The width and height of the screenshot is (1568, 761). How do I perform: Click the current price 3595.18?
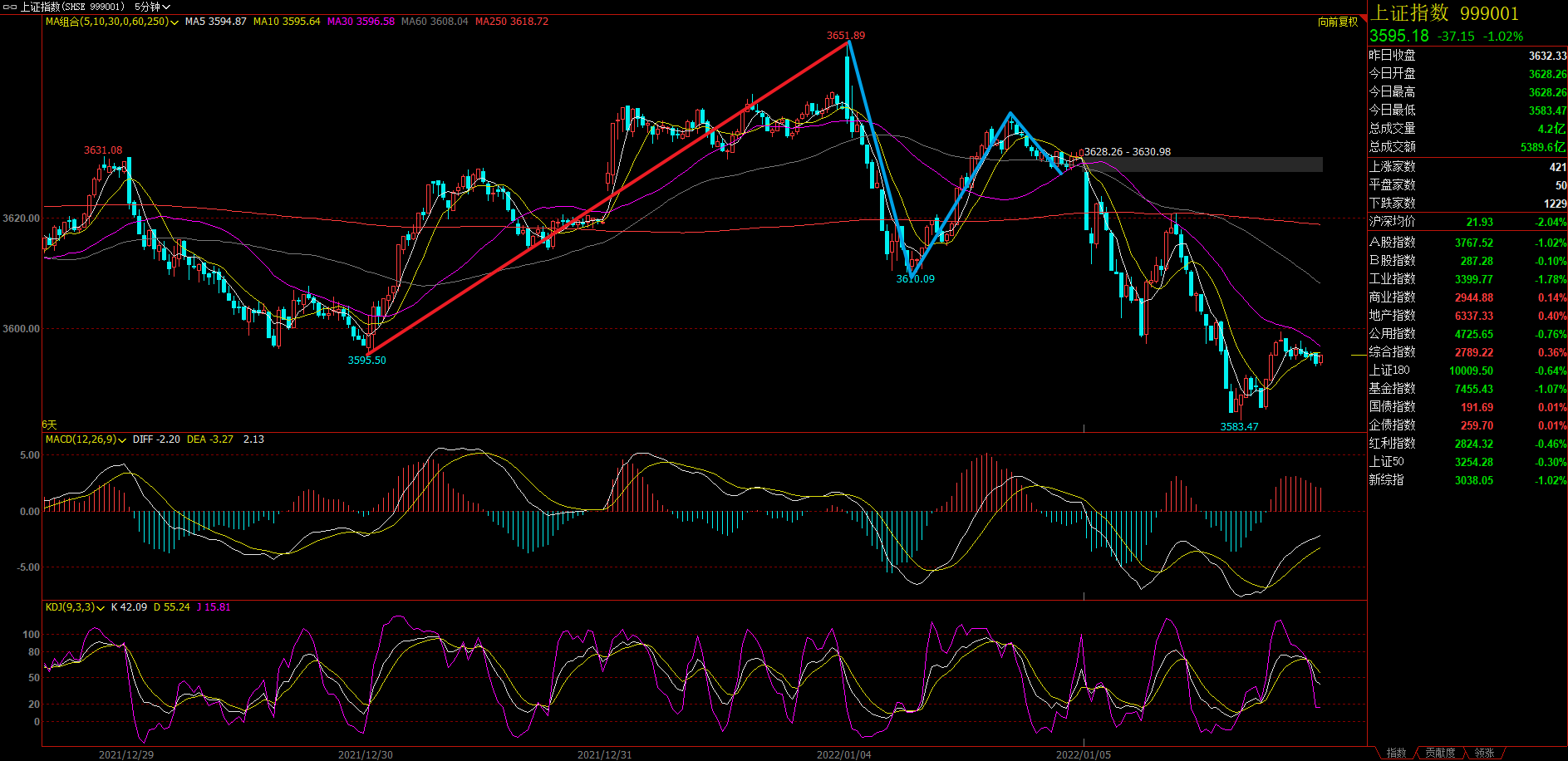point(1399,36)
